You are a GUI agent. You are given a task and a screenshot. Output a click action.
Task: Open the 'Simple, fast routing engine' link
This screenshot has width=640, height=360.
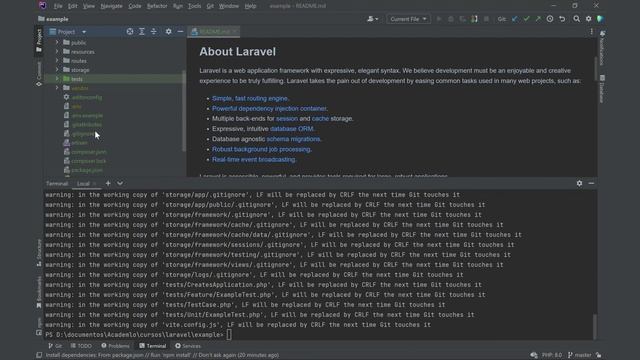(x=250, y=98)
